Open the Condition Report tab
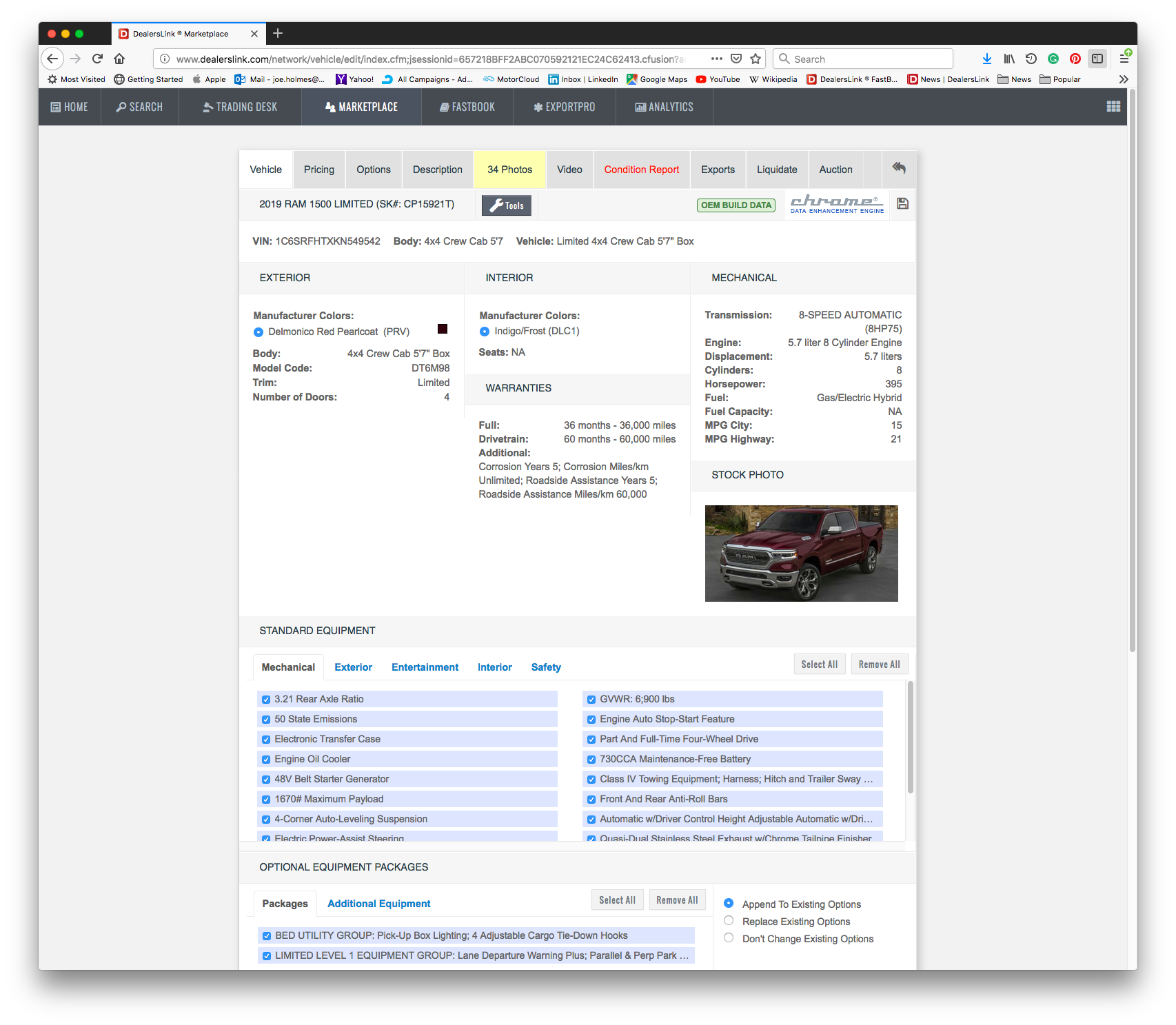Image resolution: width=1176 pixels, height=1025 pixels. tap(642, 170)
